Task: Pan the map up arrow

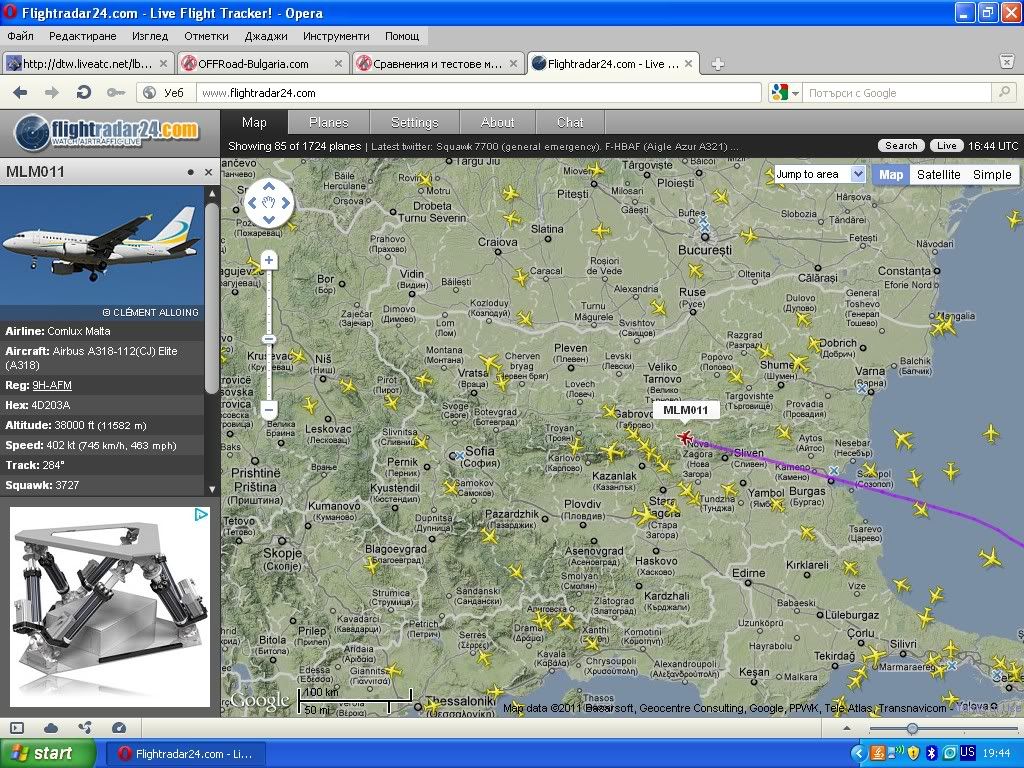Action: [268, 187]
